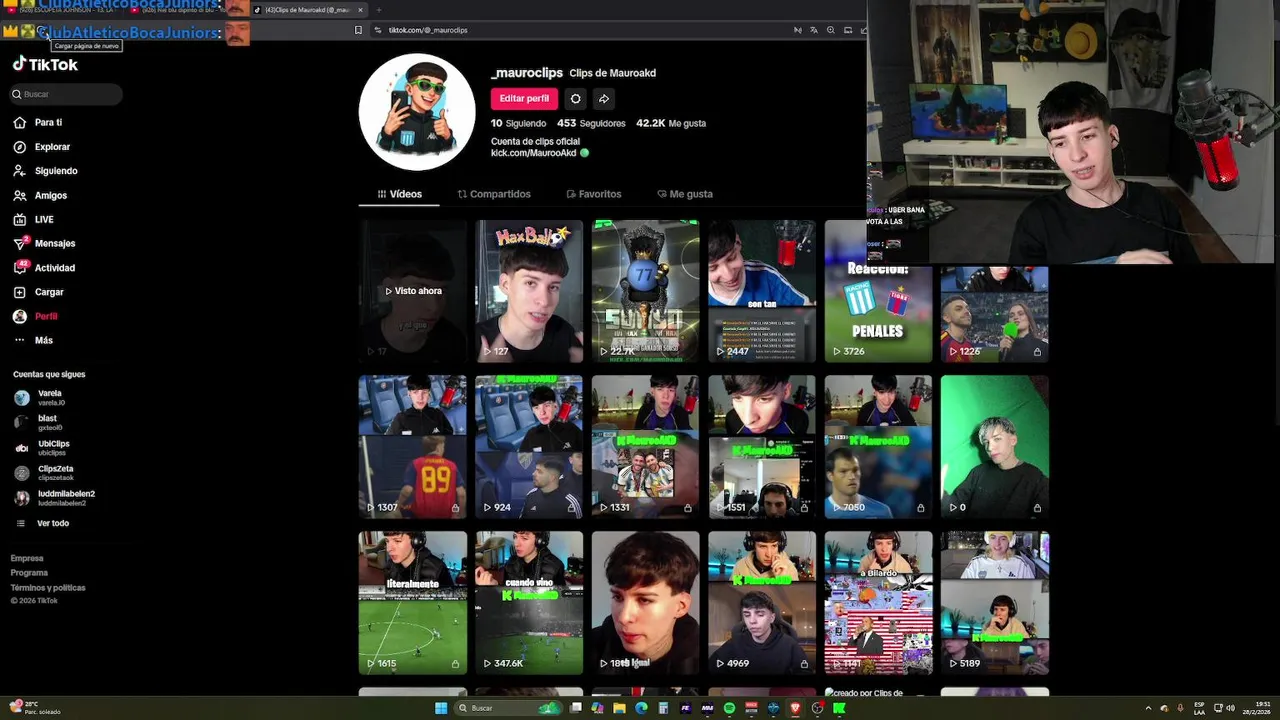The height and width of the screenshot is (720, 1280).
Task: Expand the Empresa footer section
Action: 27,558
